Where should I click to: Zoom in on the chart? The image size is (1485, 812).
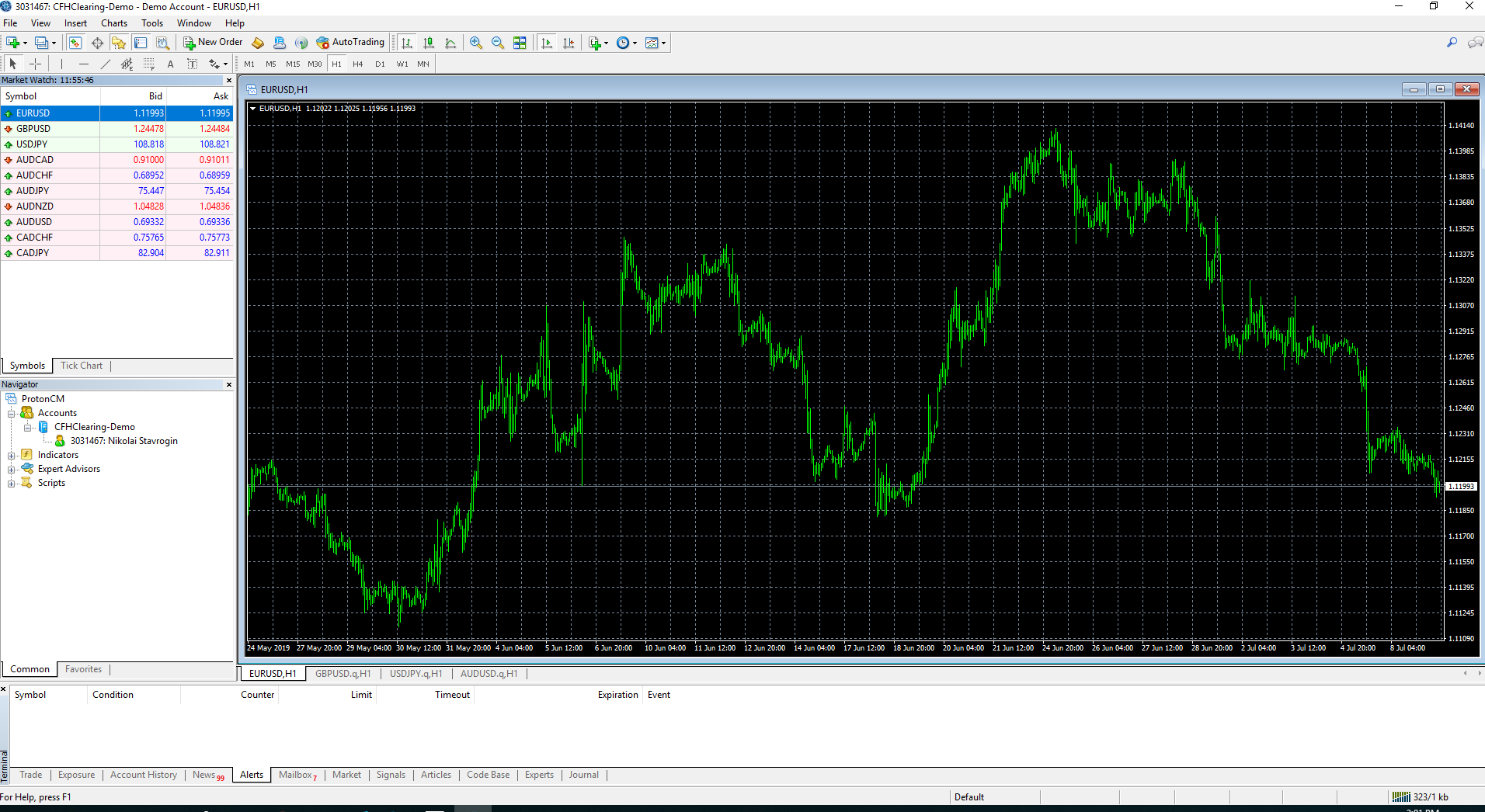(476, 43)
